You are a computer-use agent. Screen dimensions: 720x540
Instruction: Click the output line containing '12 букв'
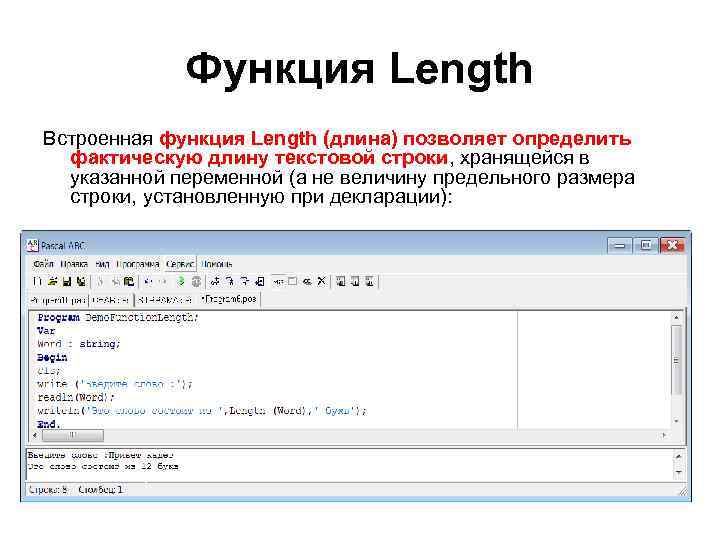click(x=103, y=467)
